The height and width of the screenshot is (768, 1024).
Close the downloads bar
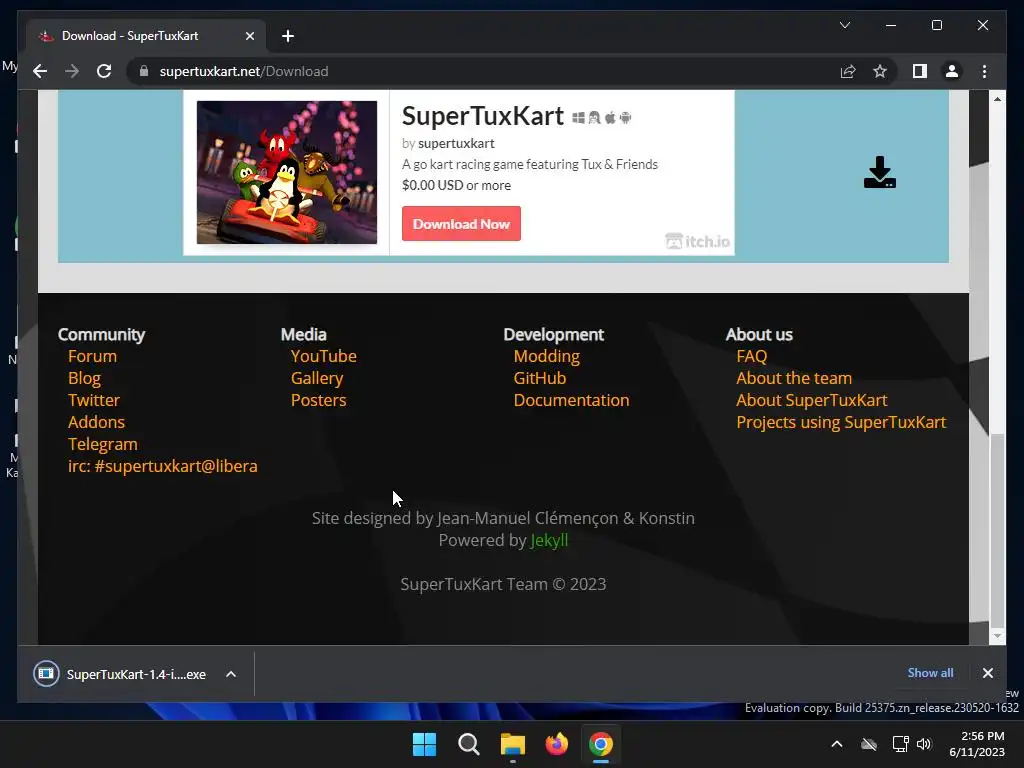tap(987, 673)
